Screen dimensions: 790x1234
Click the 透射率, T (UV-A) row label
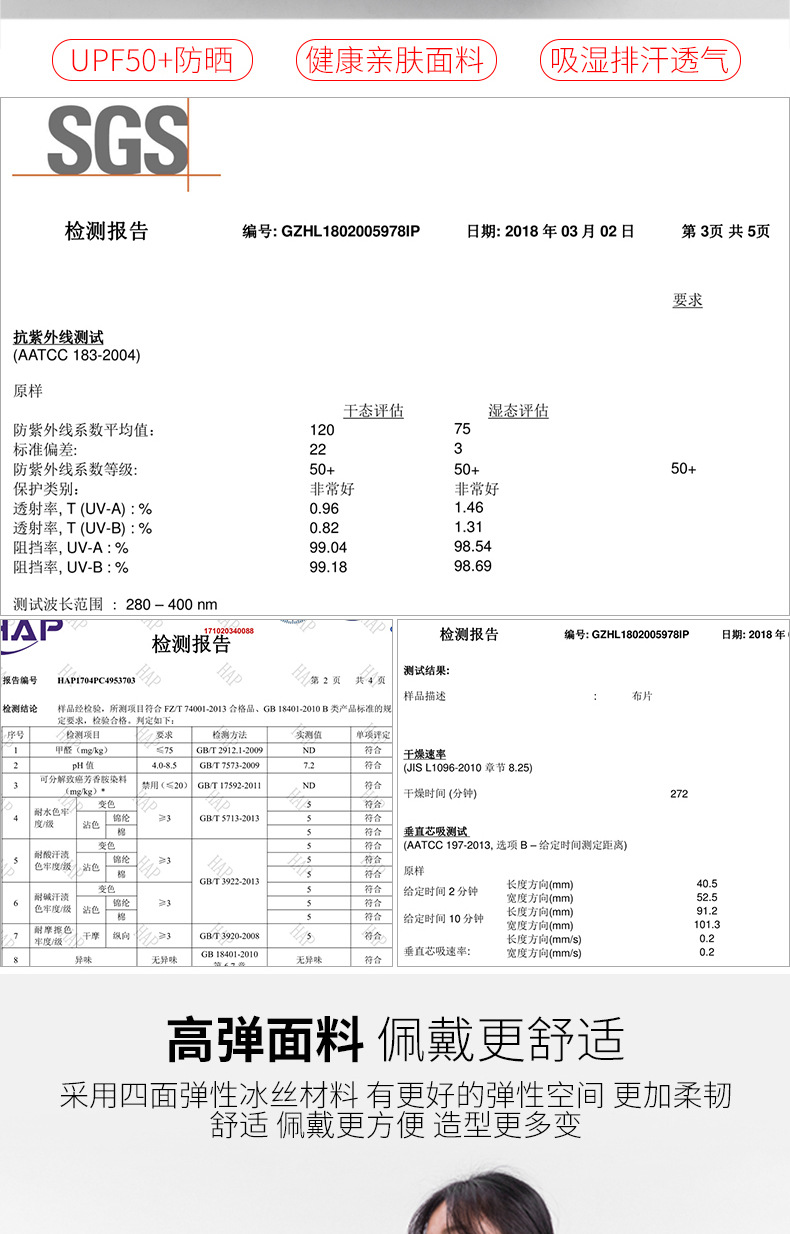point(82,509)
